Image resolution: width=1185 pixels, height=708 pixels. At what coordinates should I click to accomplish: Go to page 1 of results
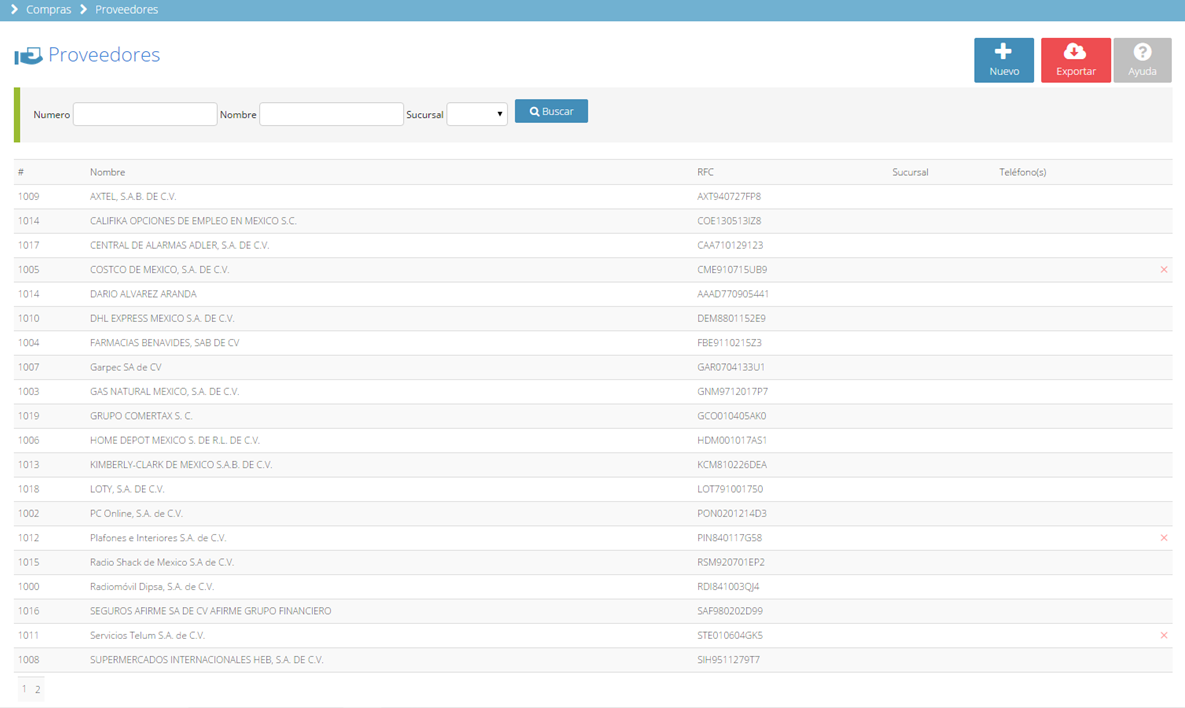[x=24, y=689]
